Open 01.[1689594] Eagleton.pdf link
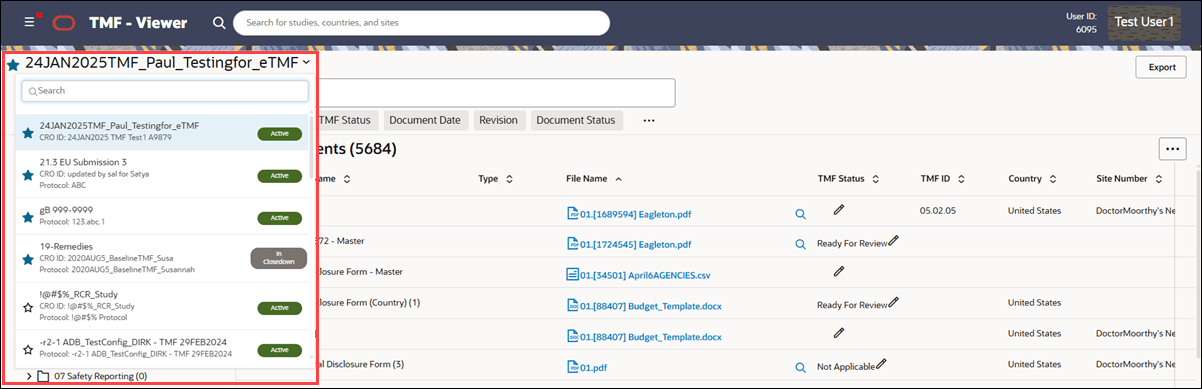The height and width of the screenshot is (389, 1202). pos(636,213)
